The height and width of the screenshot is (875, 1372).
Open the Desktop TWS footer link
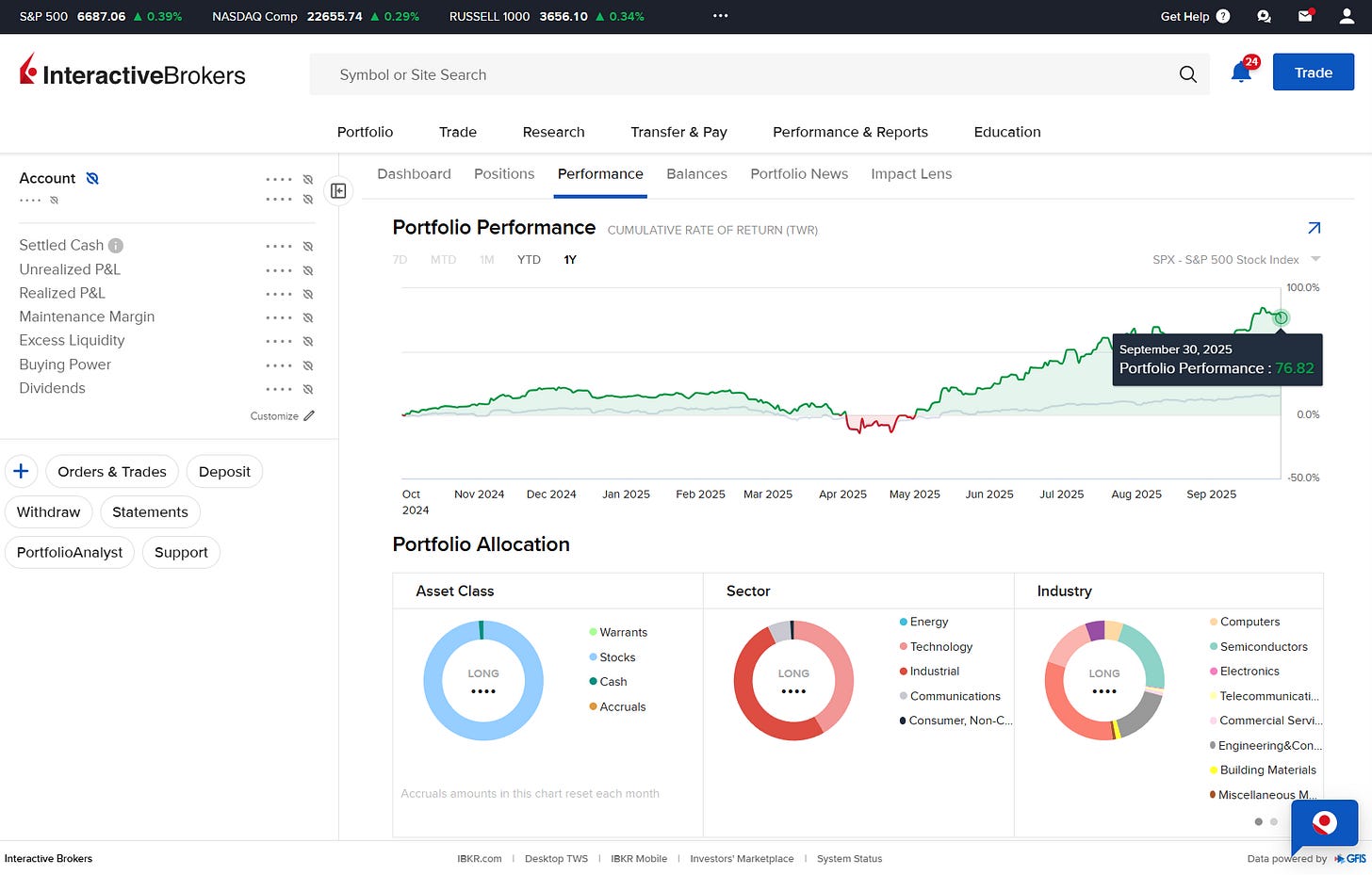556,859
